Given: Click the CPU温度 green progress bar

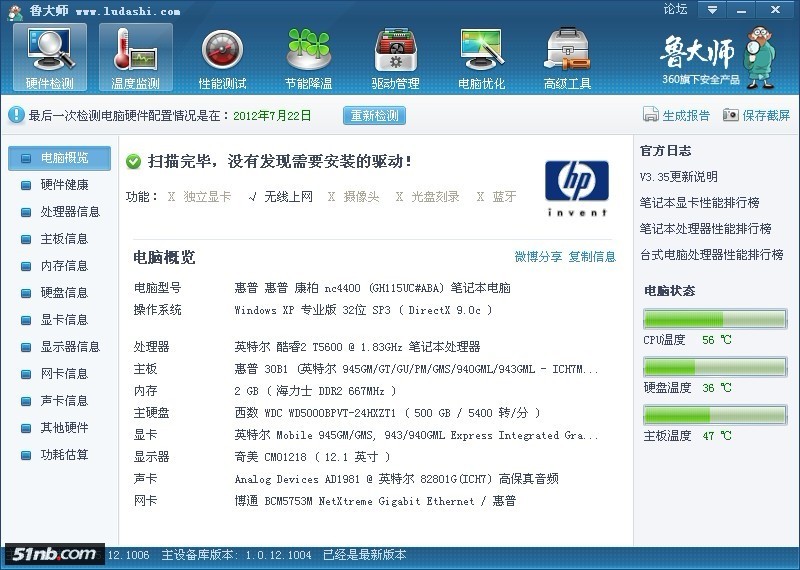Looking at the screenshot, I should (x=714, y=319).
